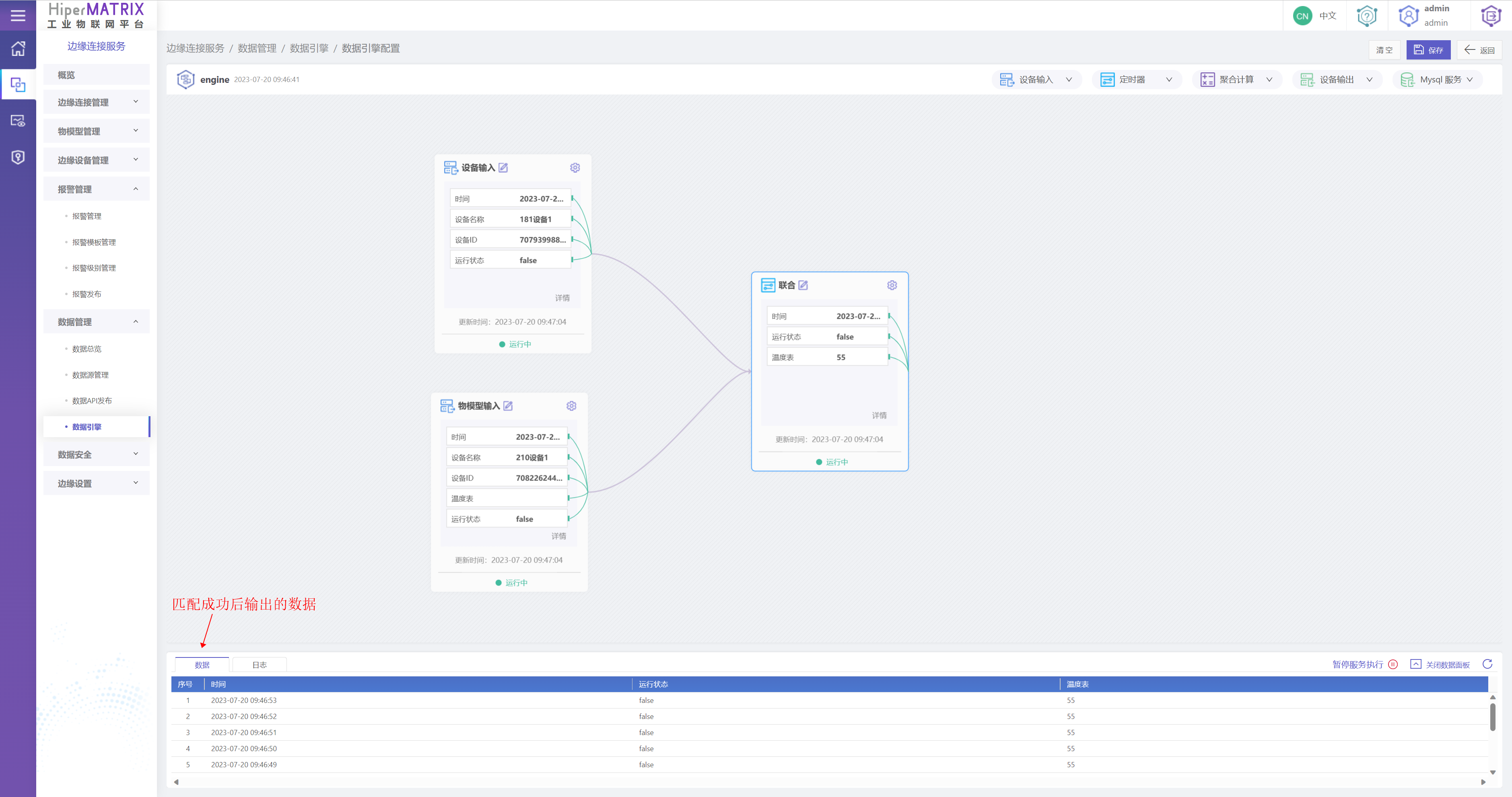Select the 数据引擎 submenu item
The width and height of the screenshot is (1512, 797).
tap(96, 426)
